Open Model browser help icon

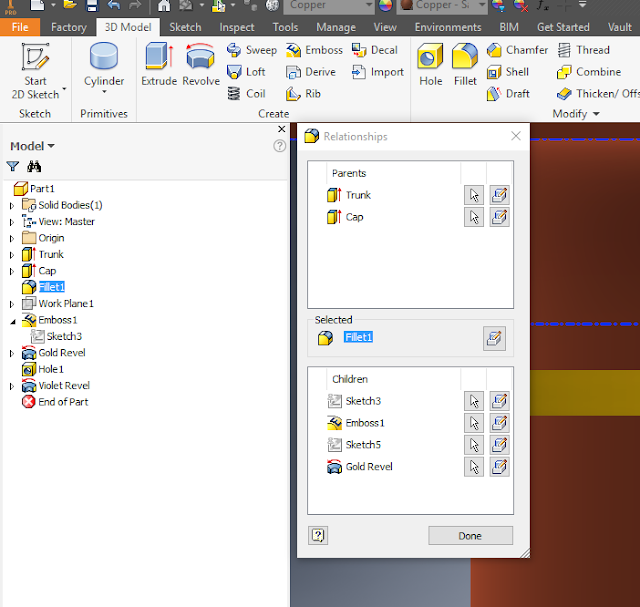tap(279, 146)
